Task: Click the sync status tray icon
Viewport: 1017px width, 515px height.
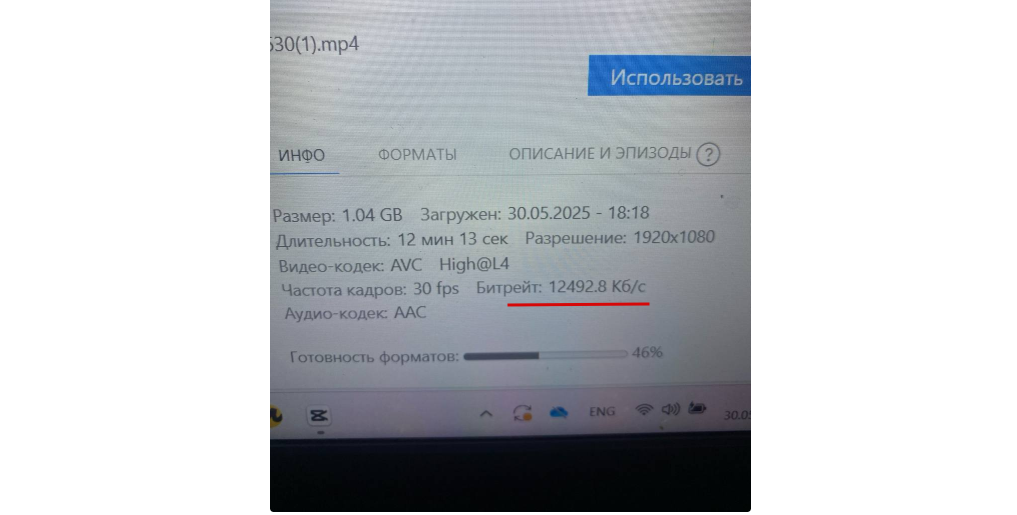Action: [x=523, y=413]
